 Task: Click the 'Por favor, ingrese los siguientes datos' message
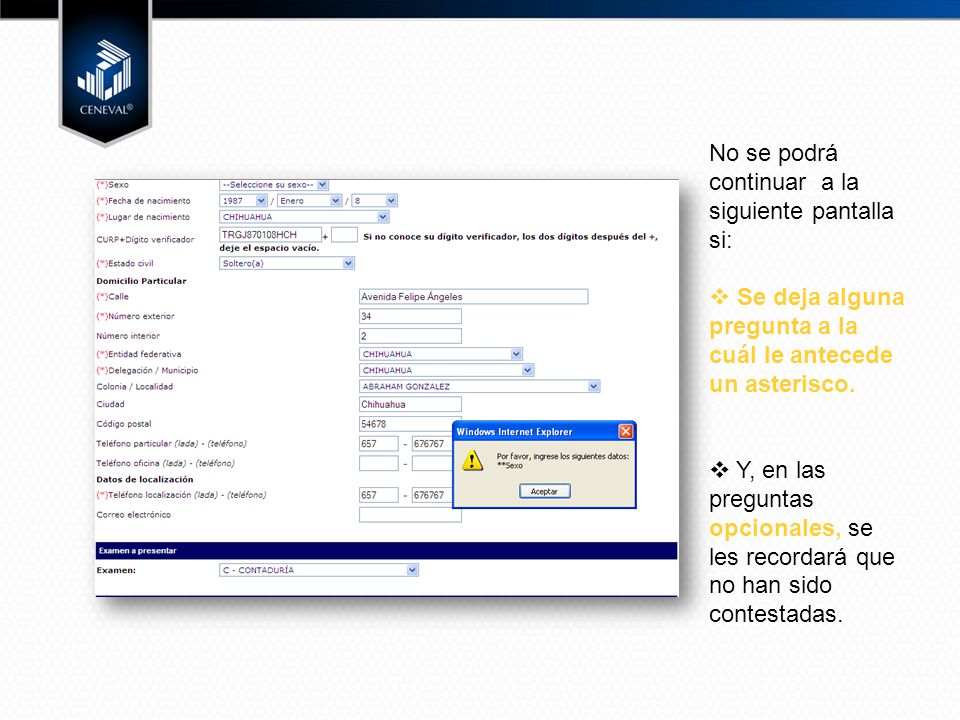click(x=563, y=456)
